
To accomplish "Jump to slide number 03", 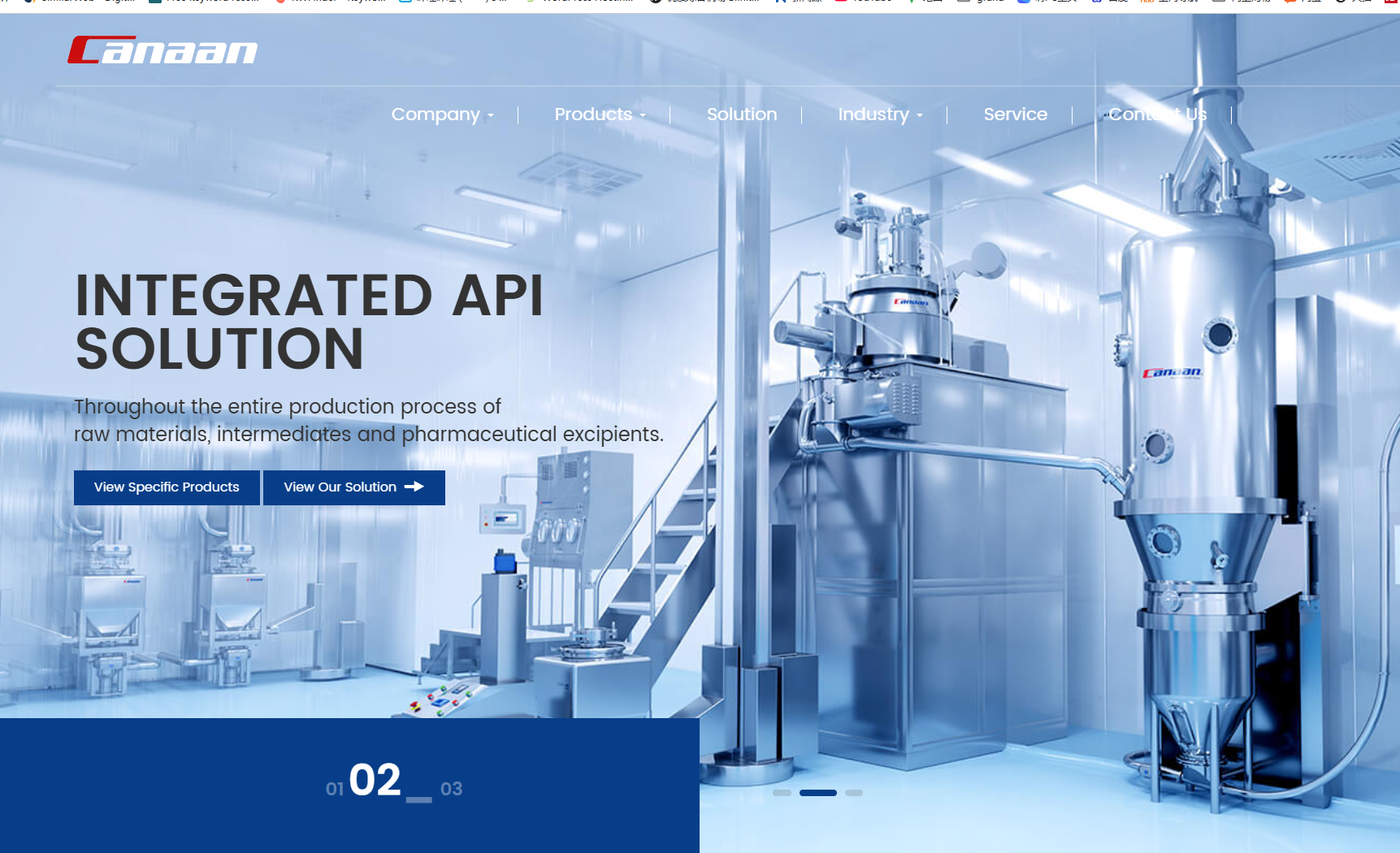I will pyautogui.click(x=451, y=789).
